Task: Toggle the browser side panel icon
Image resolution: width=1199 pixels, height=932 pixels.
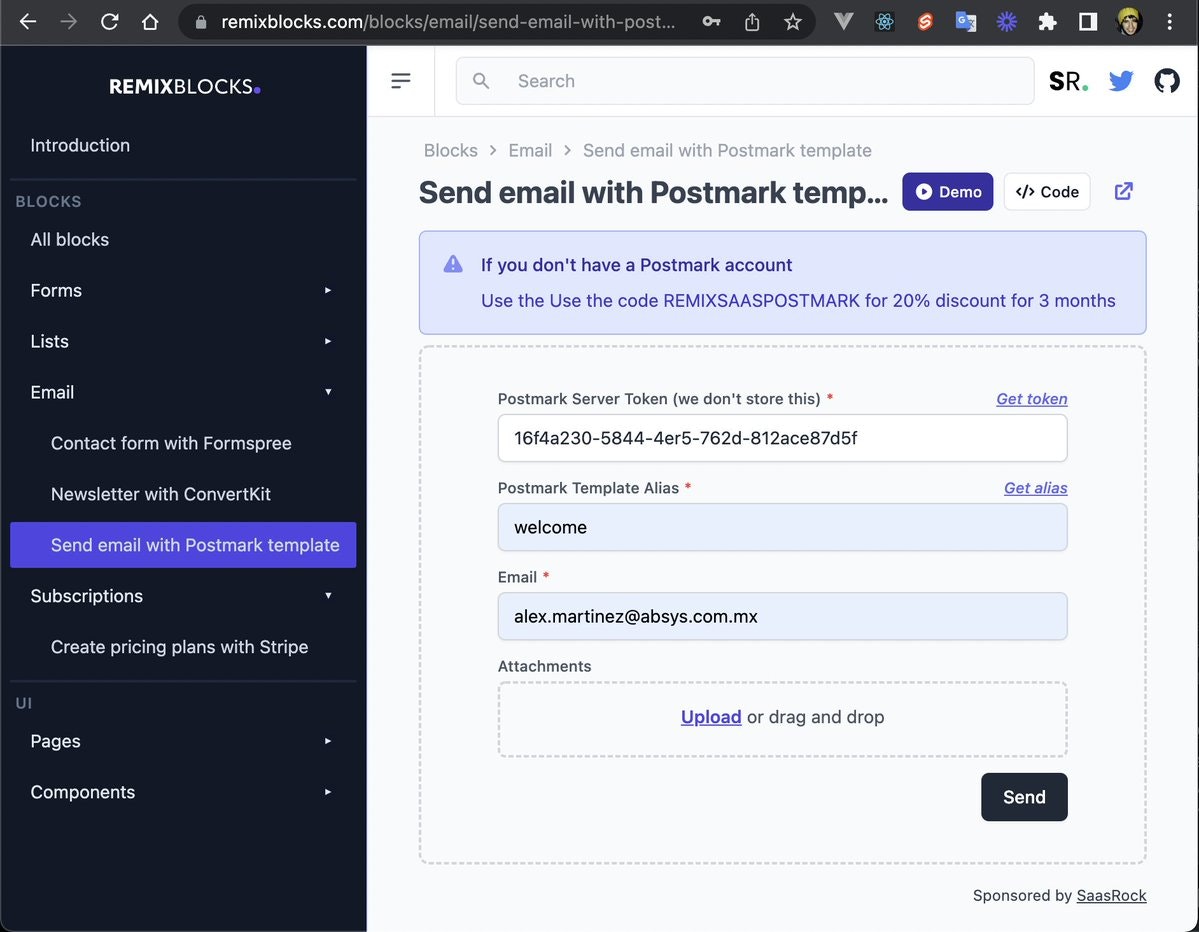Action: click(x=1088, y=21)
